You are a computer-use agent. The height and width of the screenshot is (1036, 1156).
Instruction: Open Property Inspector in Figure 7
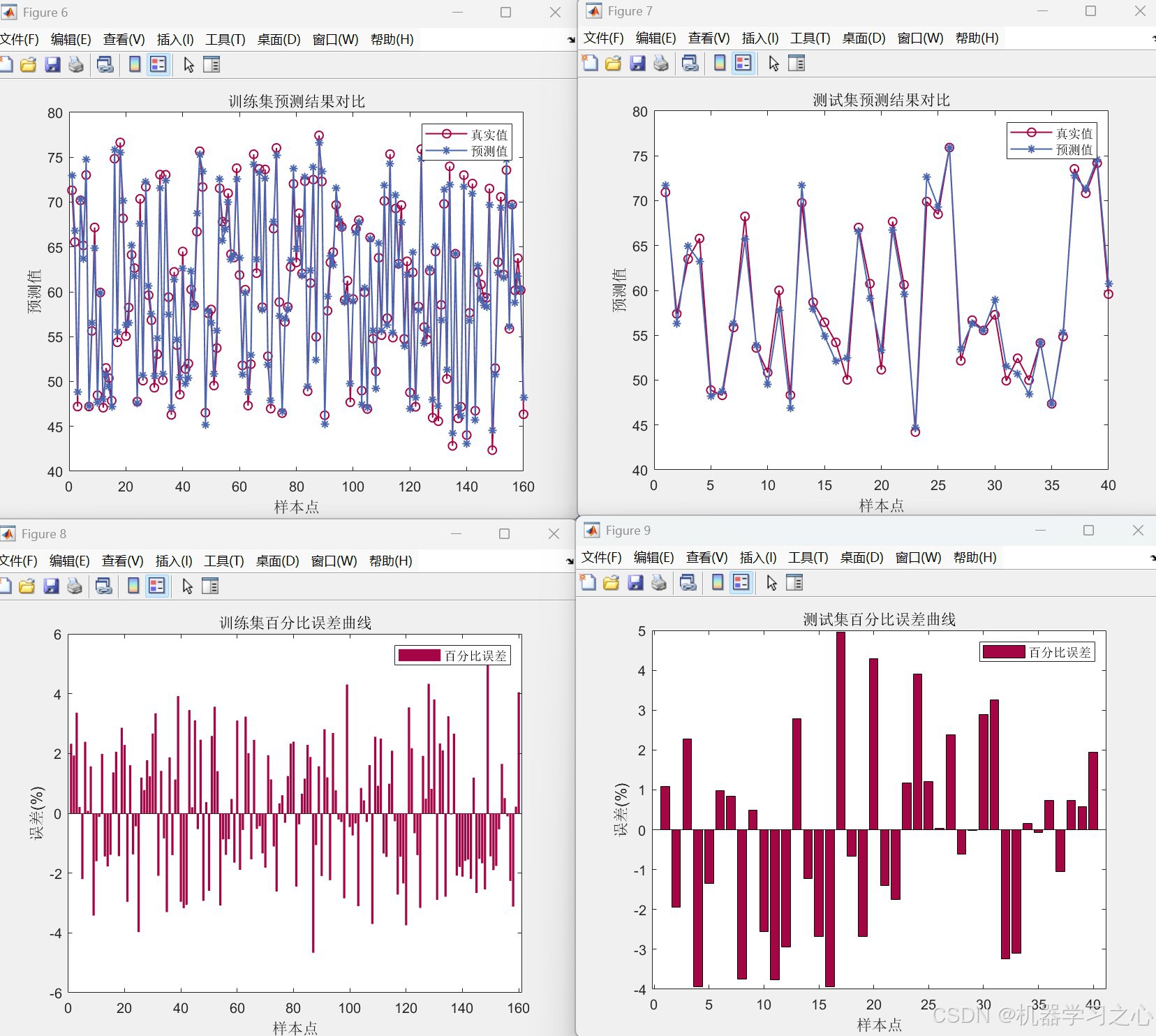[x=796, y=64]
